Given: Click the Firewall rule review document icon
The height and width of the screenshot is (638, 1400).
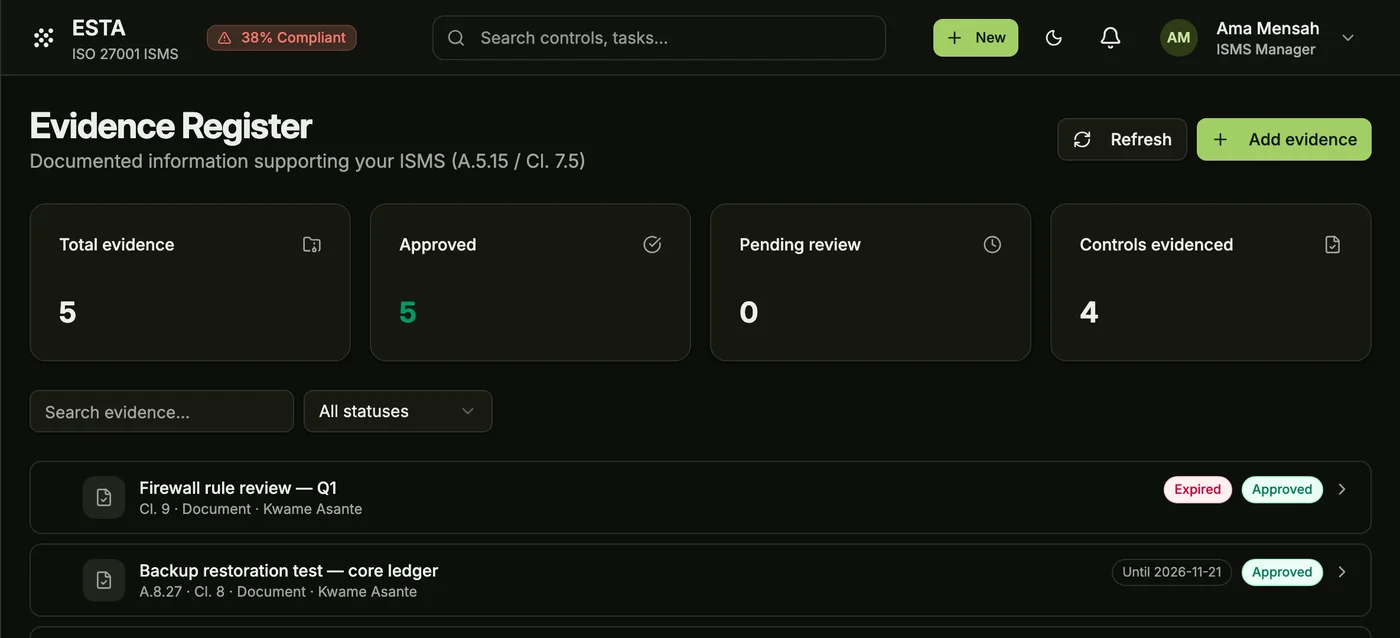Looking at the screenshot, I should (104, 497).
